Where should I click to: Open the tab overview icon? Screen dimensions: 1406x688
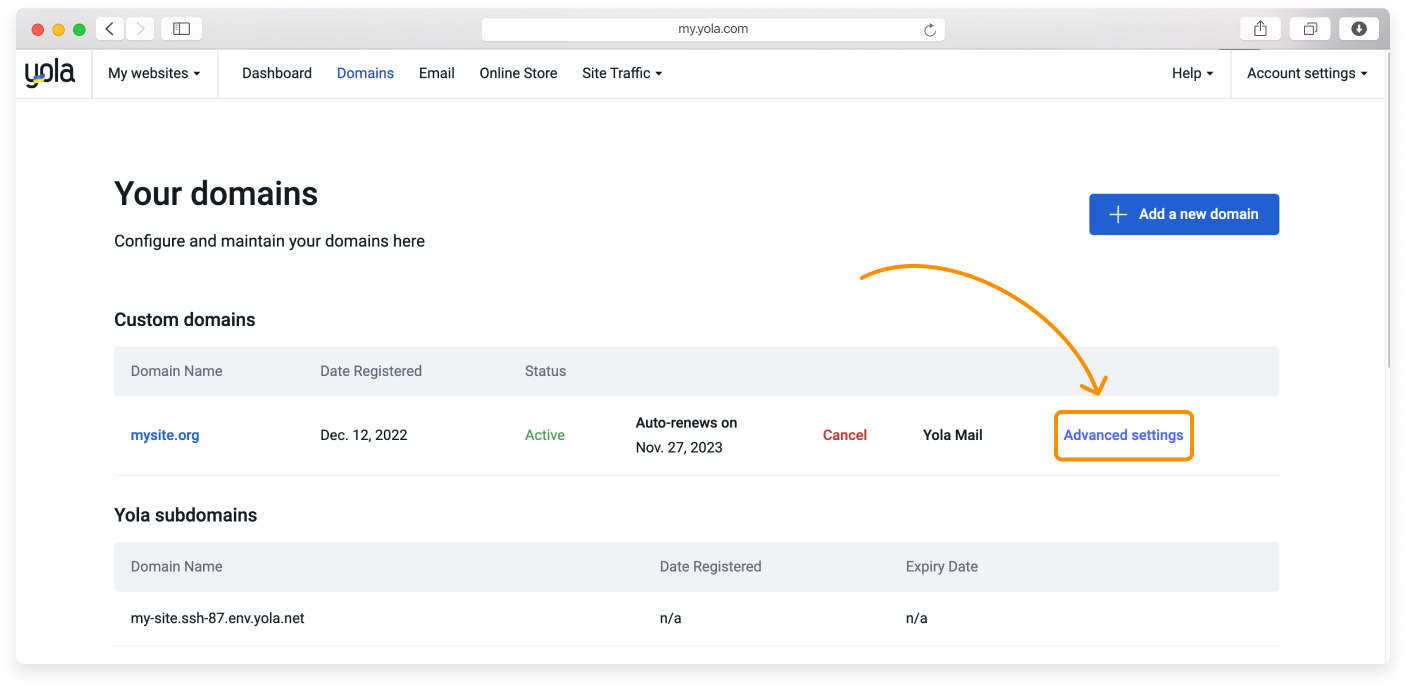click(1310, 28)
